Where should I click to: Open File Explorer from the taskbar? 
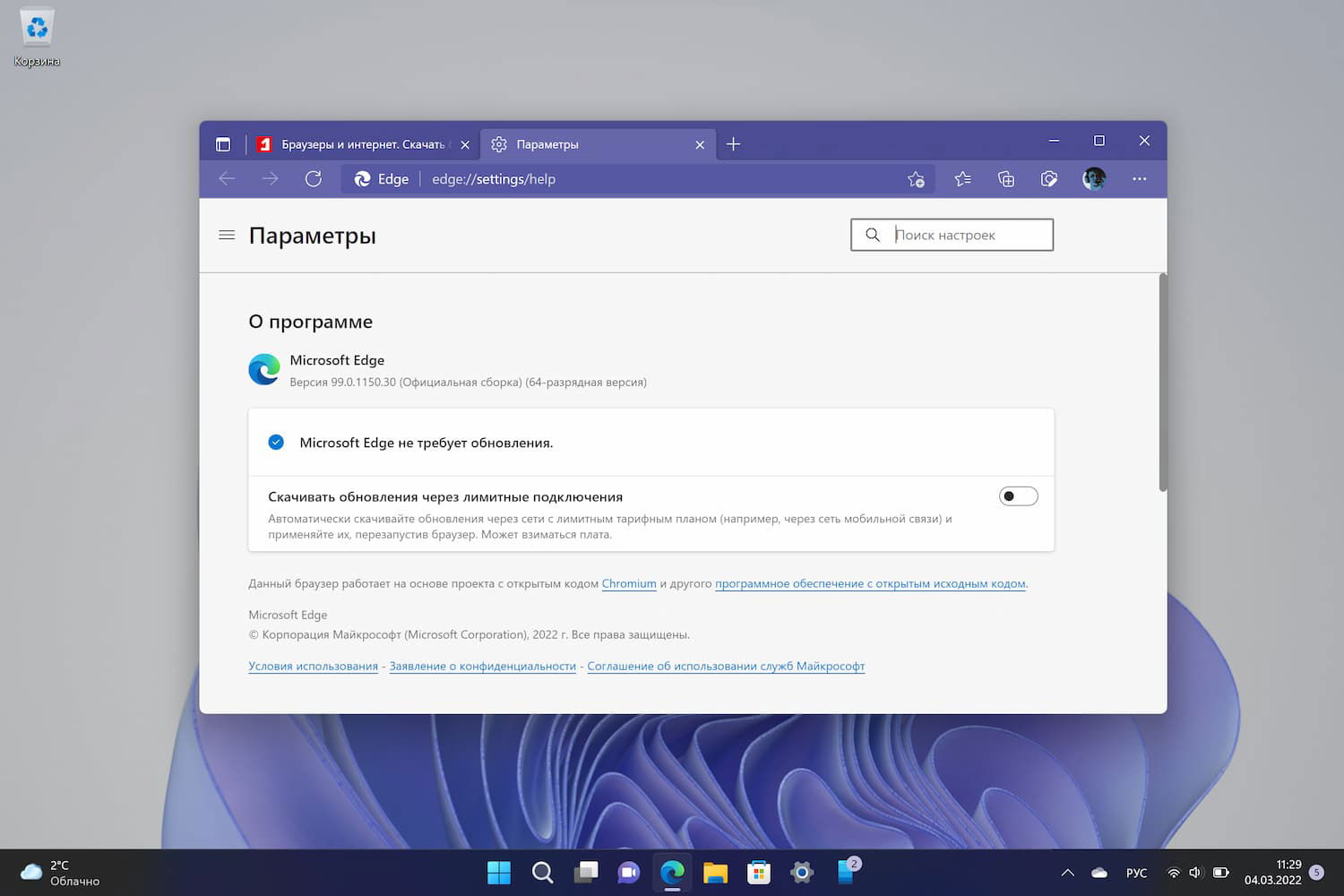(x=715, y=872)
